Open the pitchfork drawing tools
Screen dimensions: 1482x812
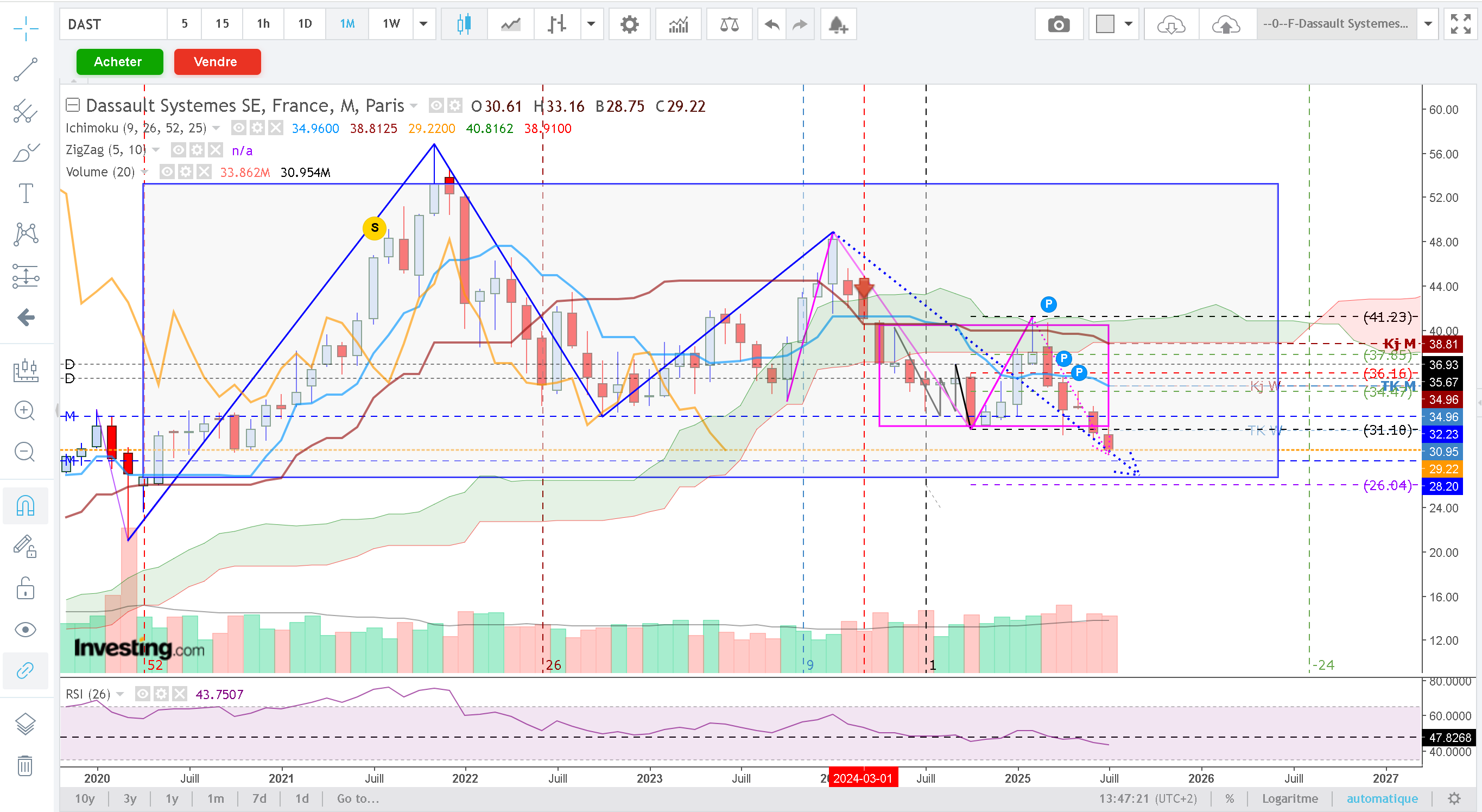pos(26,111)
